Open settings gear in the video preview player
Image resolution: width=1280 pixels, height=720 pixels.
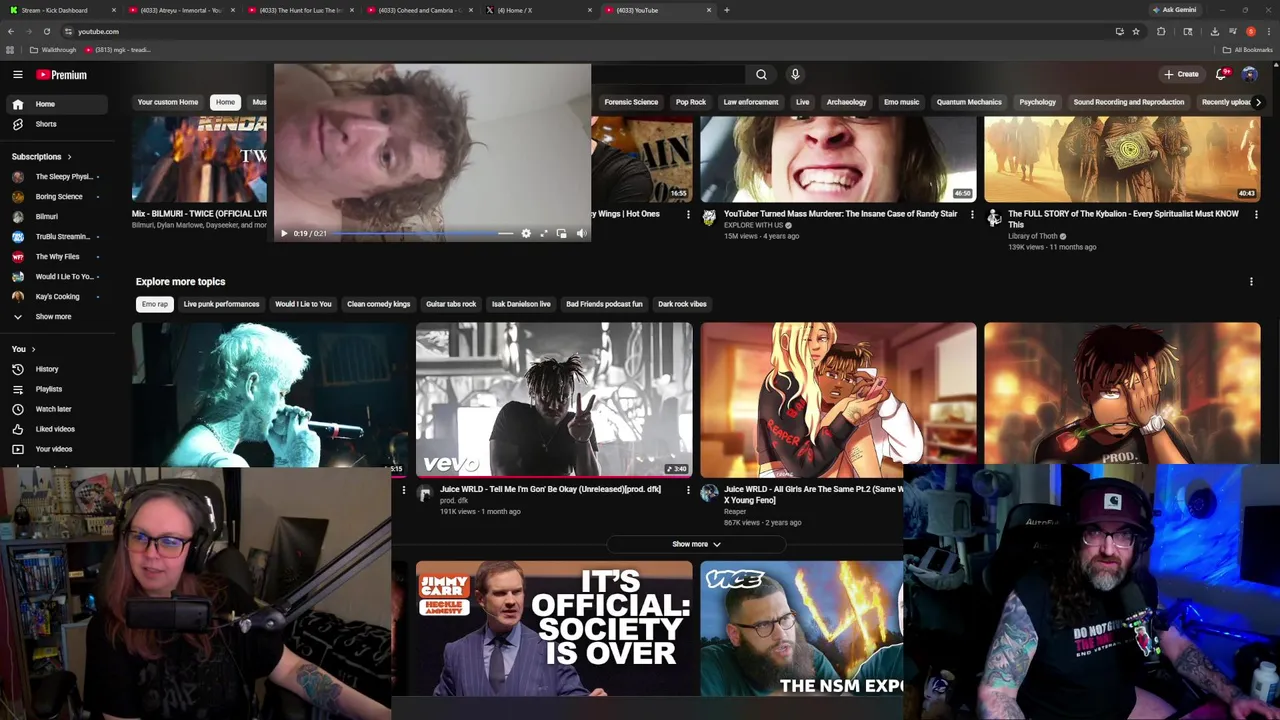pyautogui.click(x=526, y=233)
